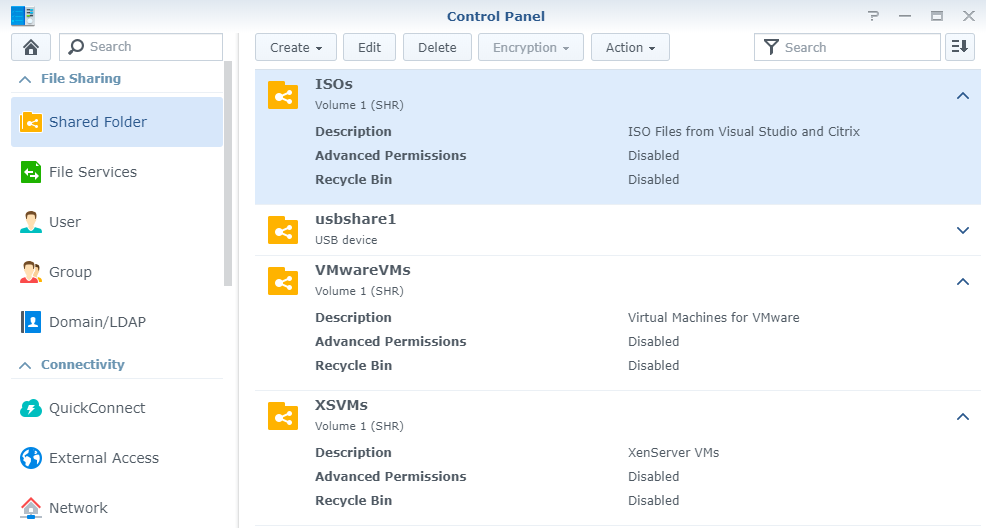This screenshot has height=528, width=986.
Task: Collapse the Connectivity section
Action: 26,365
